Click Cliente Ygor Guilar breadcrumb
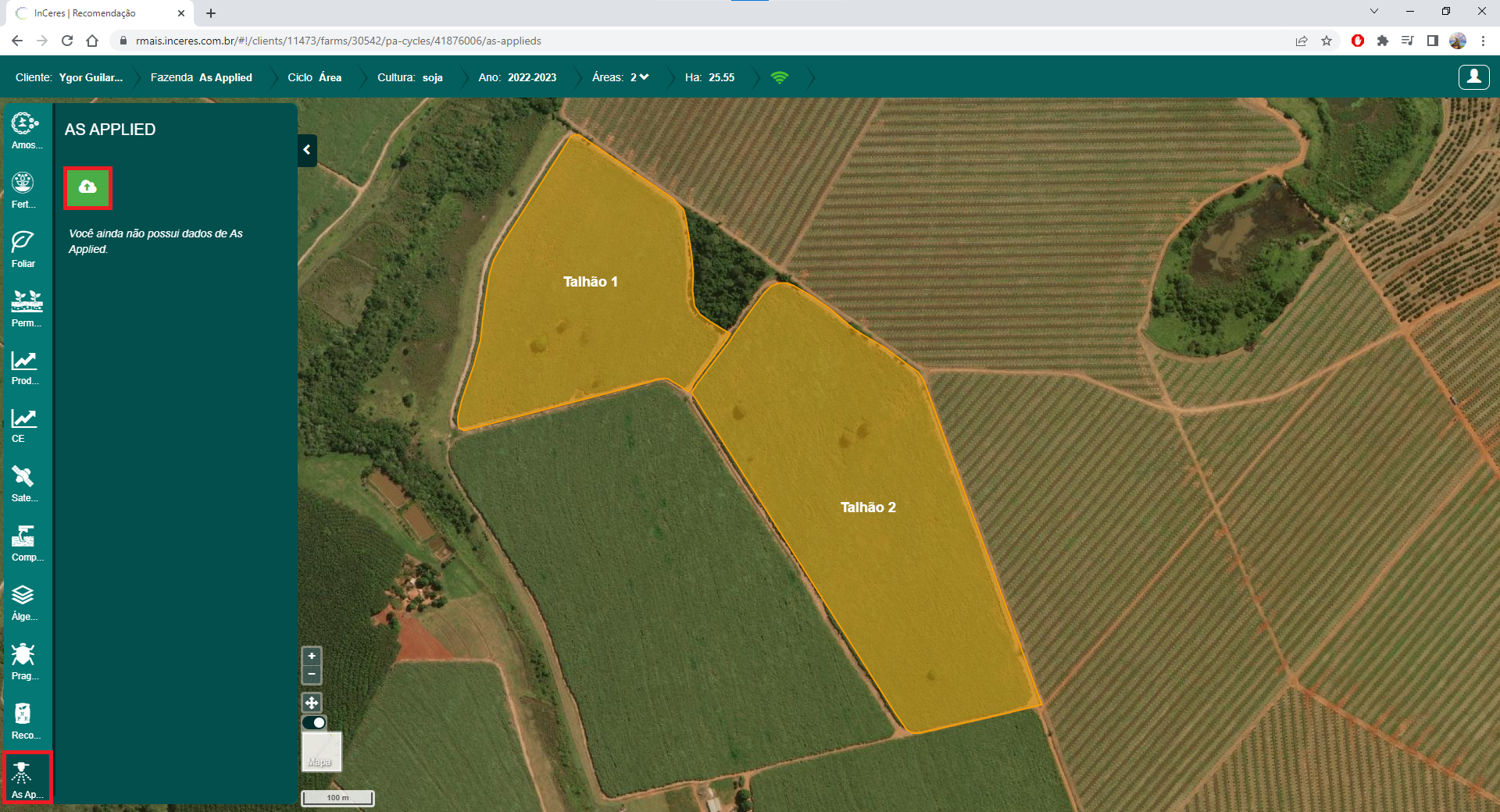Screen dimensions: 1500x812 (69, 77)
